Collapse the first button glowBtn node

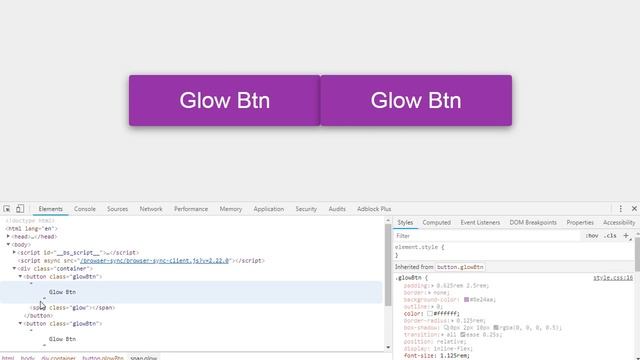20,276
